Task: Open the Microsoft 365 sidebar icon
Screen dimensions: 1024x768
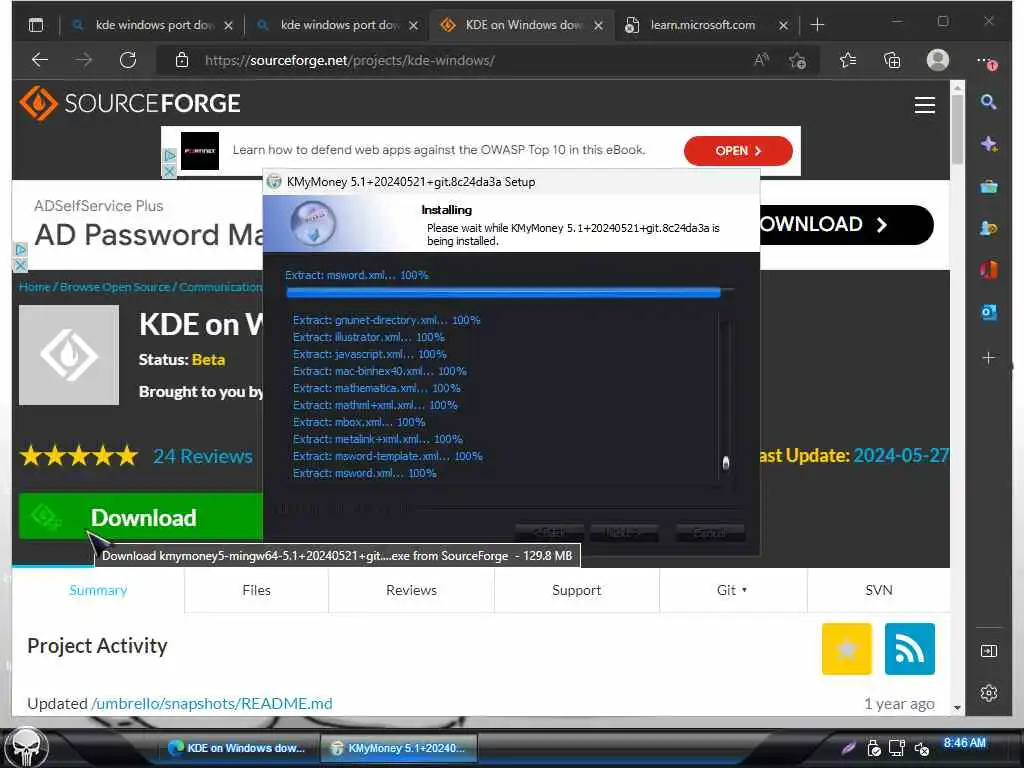Action: click(x=989, y=269)
